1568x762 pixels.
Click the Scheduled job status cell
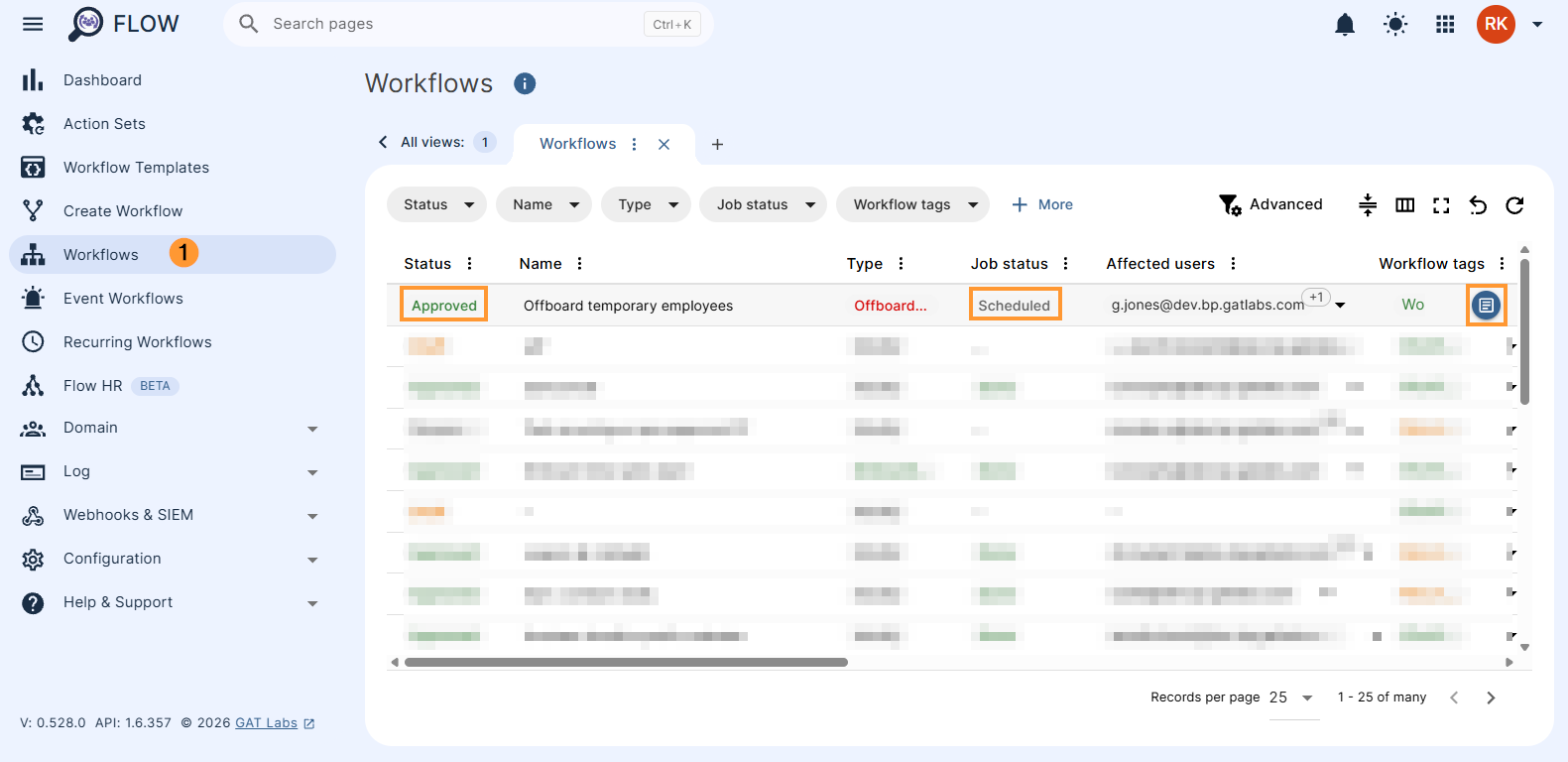click(x=1014, y=305)
